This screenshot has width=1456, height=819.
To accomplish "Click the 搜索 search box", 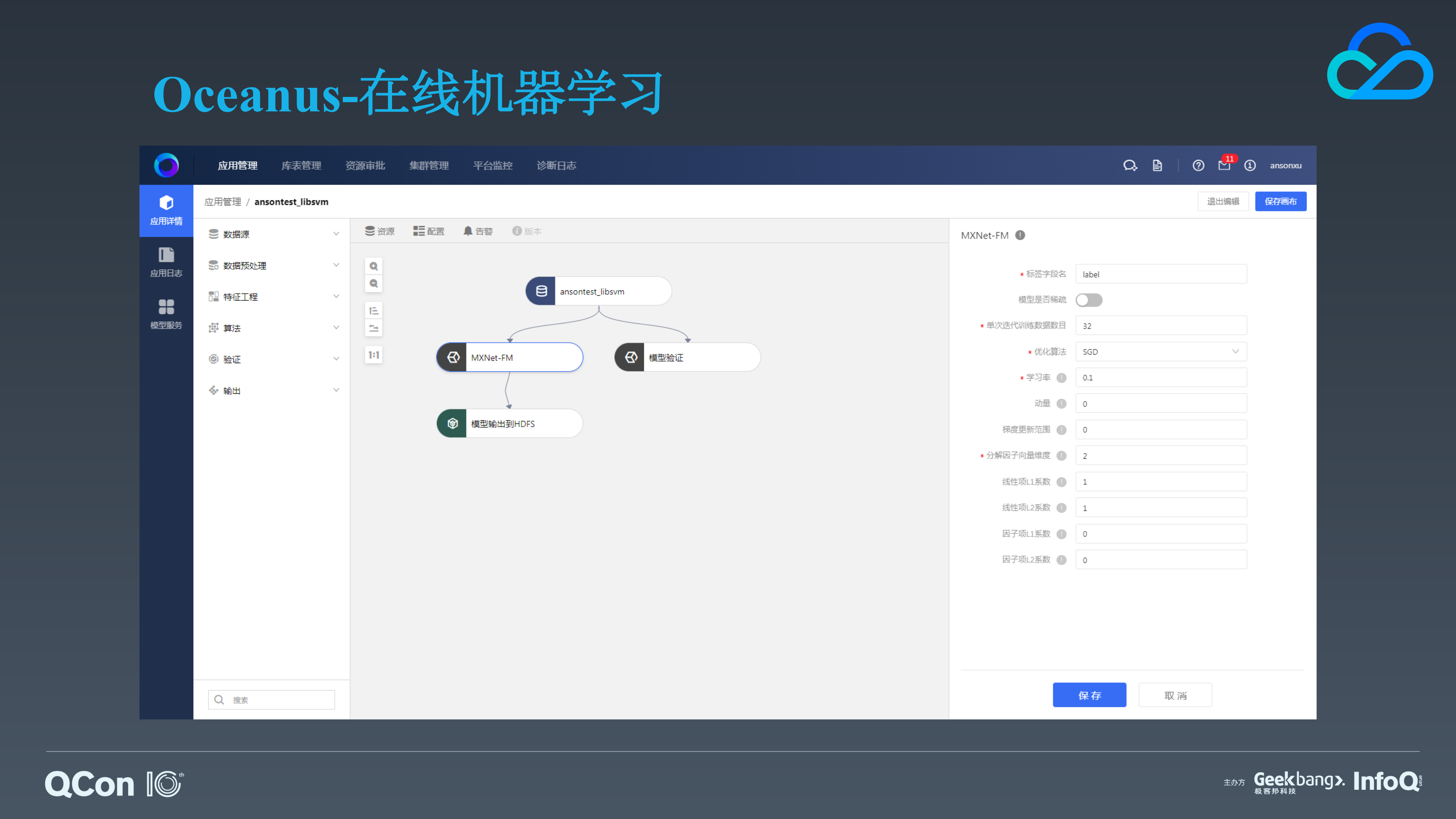I will (271, 700).
